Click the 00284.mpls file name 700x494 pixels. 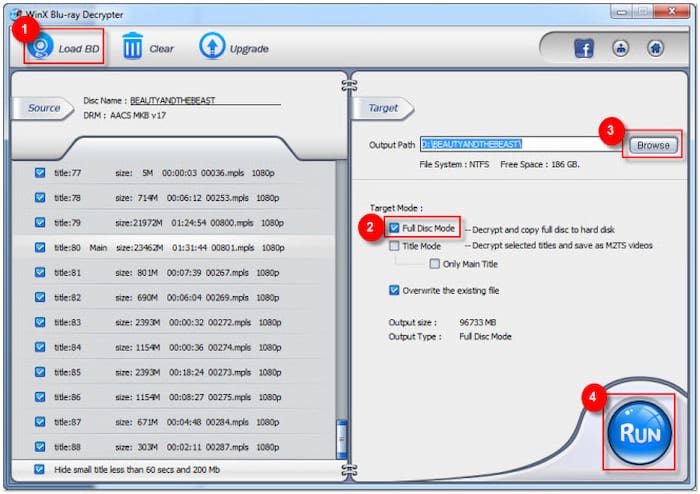tap(227, 422)
